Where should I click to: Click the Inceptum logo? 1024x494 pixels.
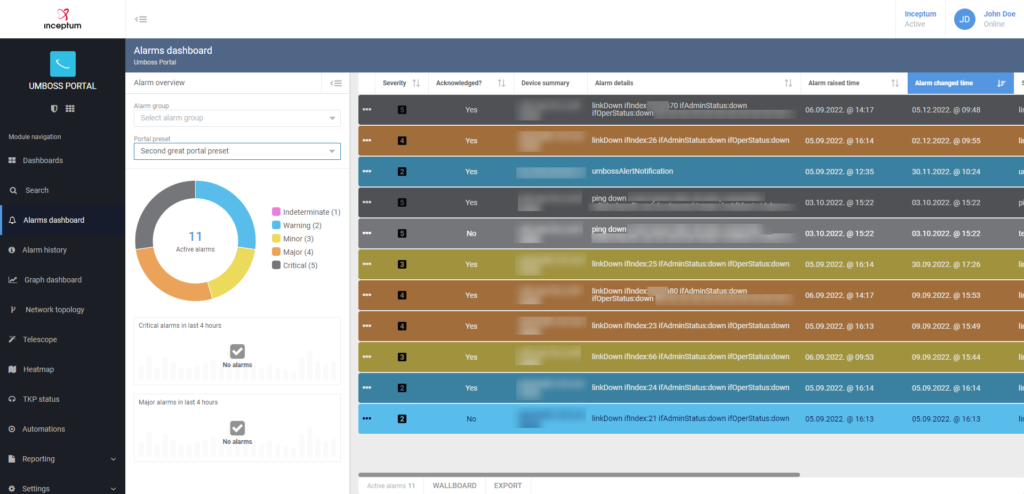point(62,19)
